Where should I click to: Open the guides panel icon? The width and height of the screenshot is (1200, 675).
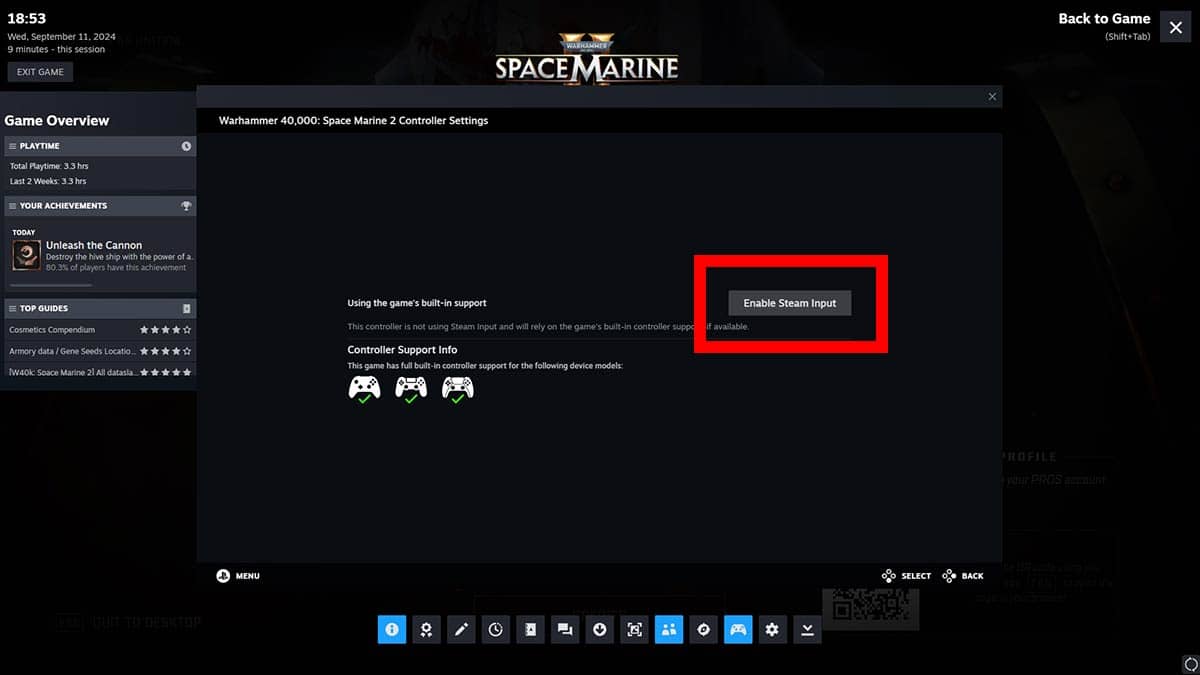530,629
